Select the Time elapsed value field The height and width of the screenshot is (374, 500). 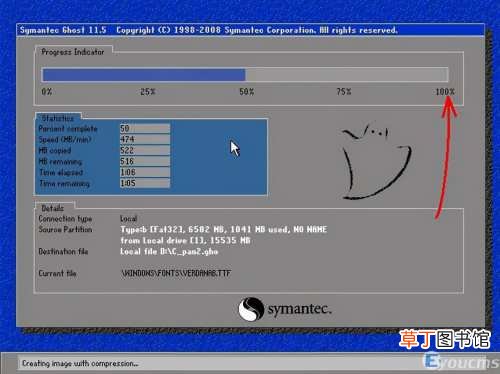tap(145, 172)
